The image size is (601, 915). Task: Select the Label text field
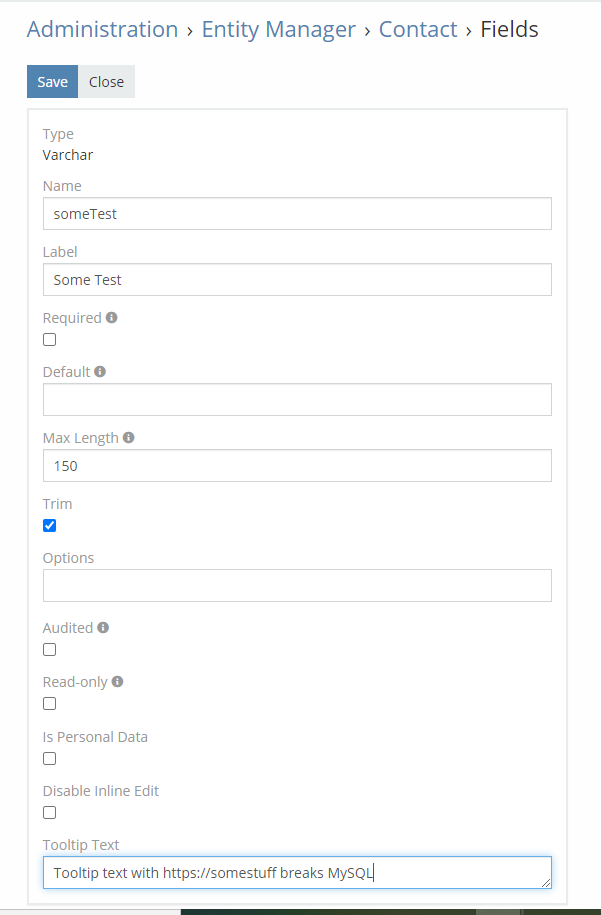pyautogui.click(x=297, y=280)
